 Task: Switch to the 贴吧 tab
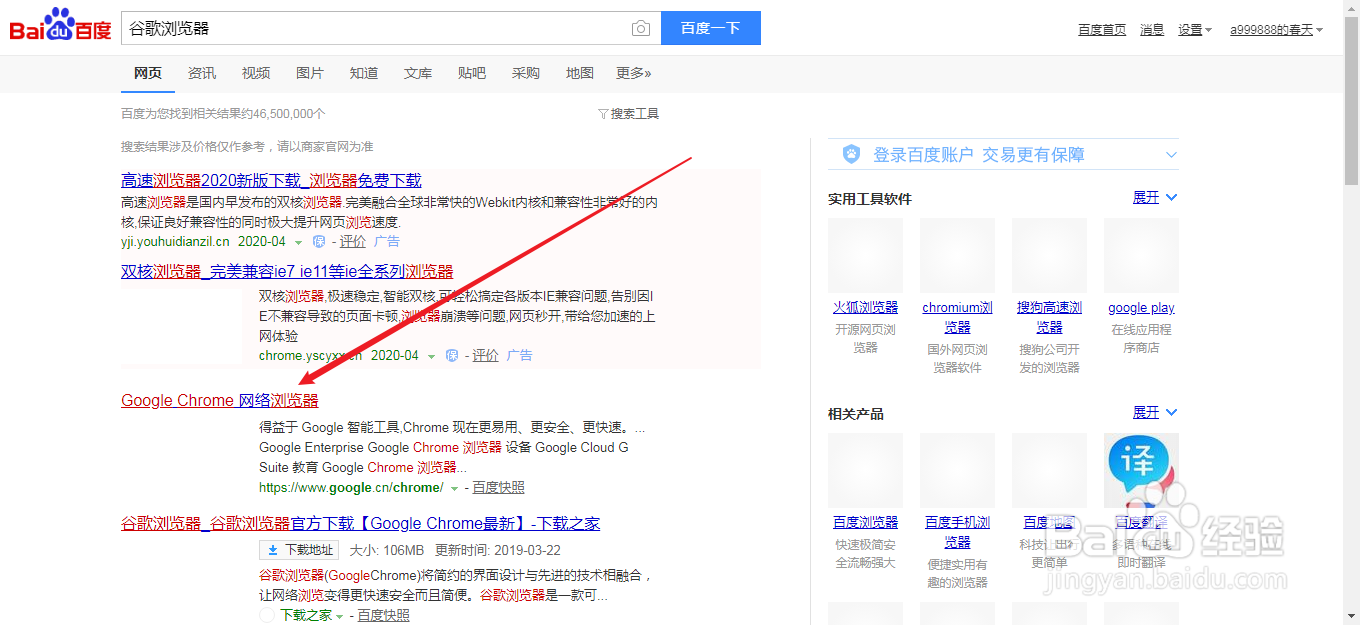(x=472, y=73)
